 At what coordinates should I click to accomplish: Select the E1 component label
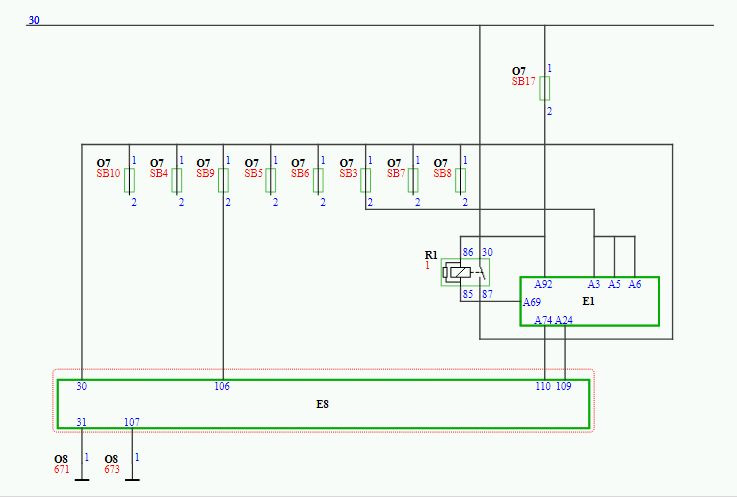click(588, 301)
